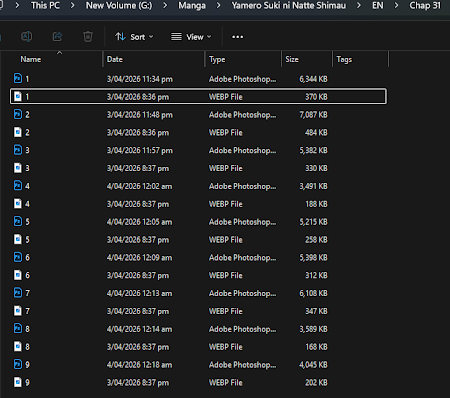Click size 6,108 KB cell

[313, 293]
